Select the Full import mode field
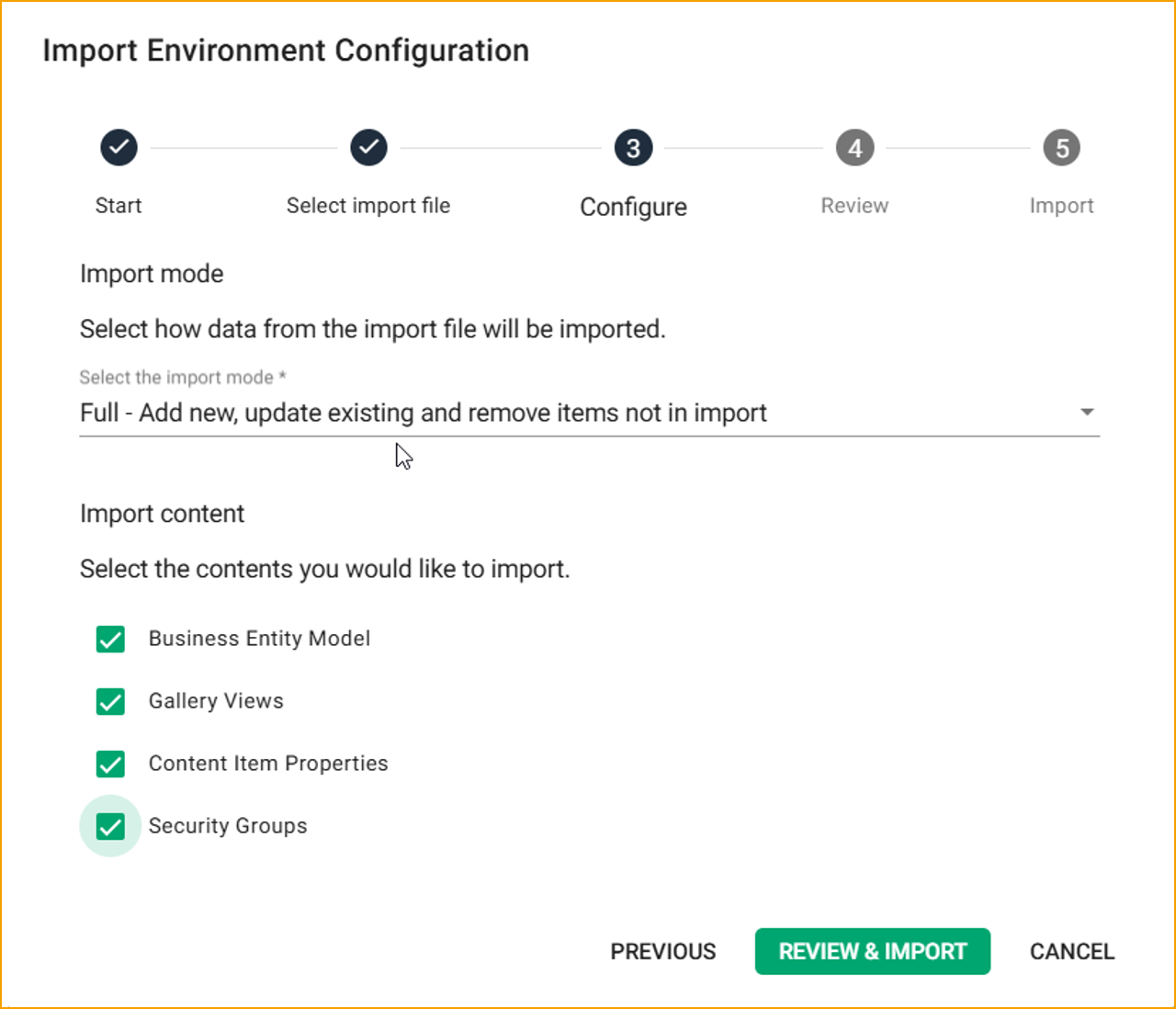 pyautogui.click(x=589, y=413)
